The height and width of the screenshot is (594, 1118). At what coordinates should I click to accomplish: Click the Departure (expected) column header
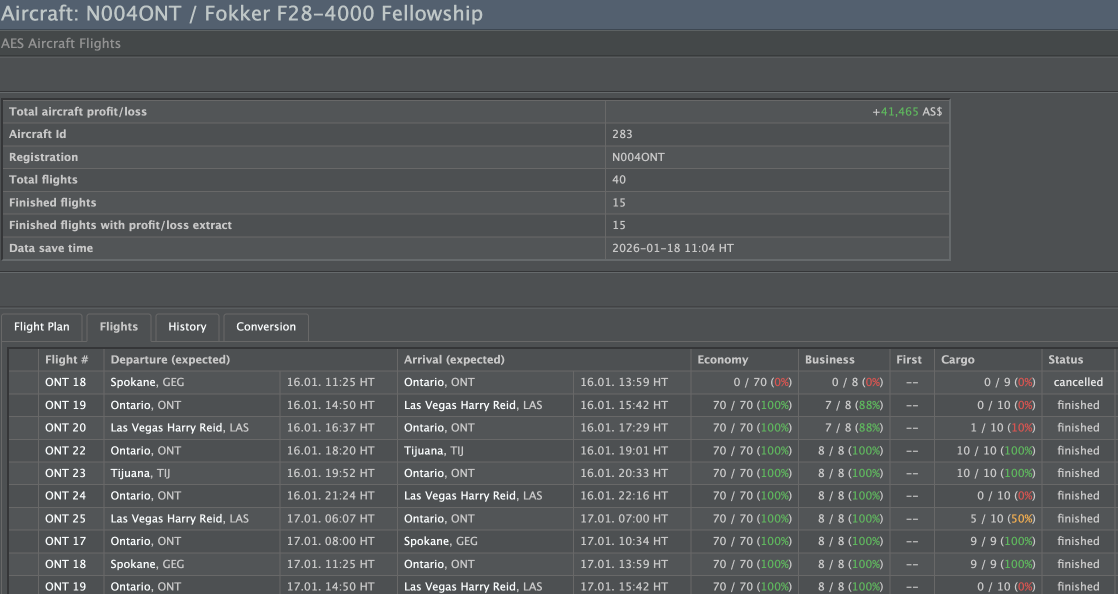[170, 360]
